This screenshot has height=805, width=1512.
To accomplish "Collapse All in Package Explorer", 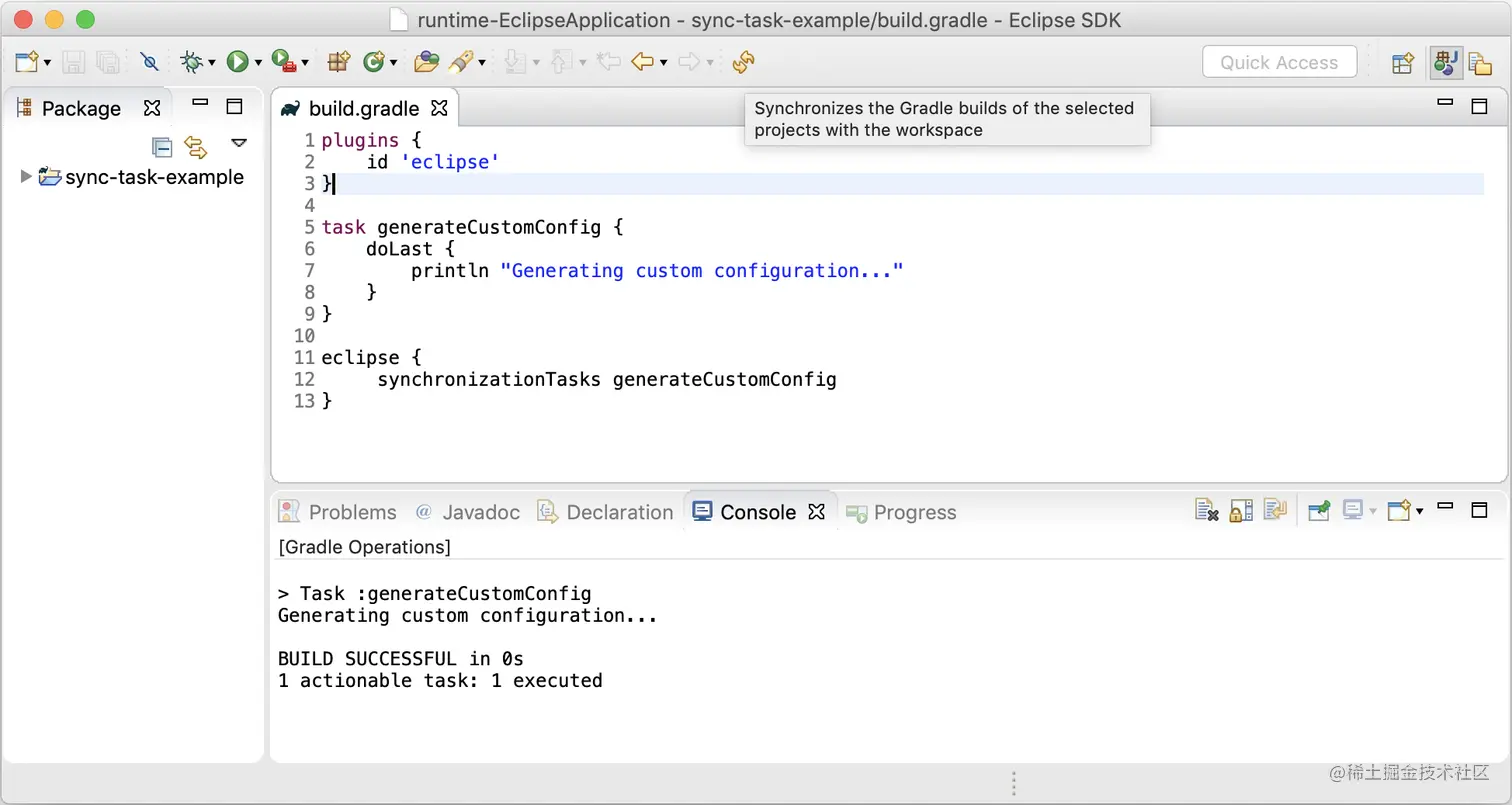I will [162, 148].
